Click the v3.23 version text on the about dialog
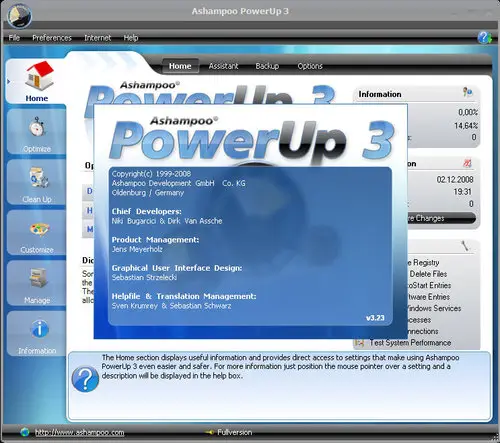 [x=375, y=318]
